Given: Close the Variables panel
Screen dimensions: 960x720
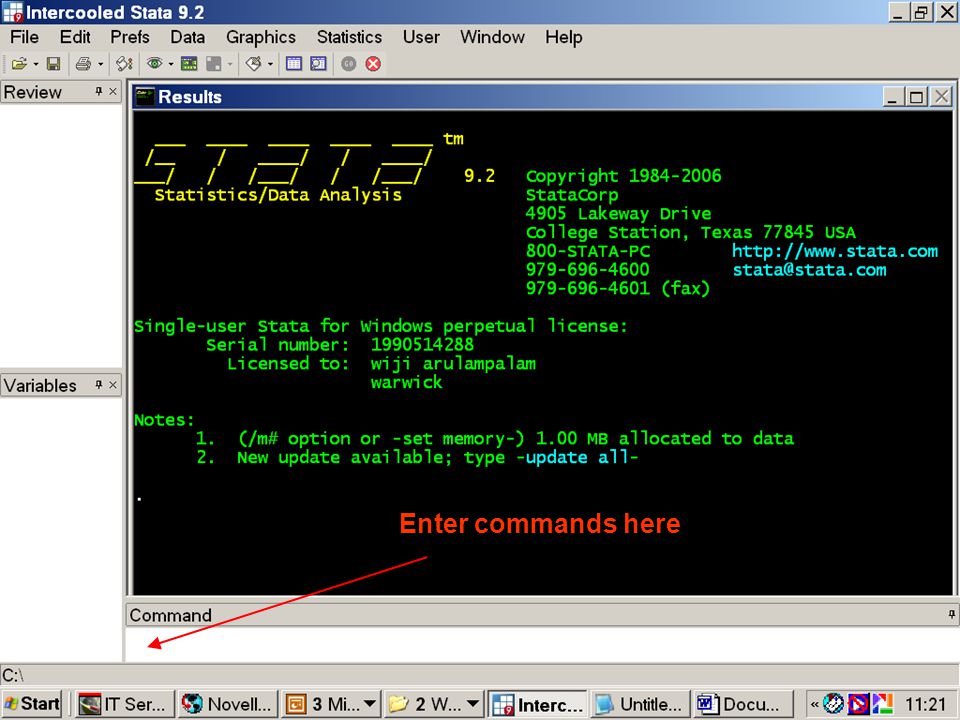Looking at the screenshot, I should [x=113, y=384].
